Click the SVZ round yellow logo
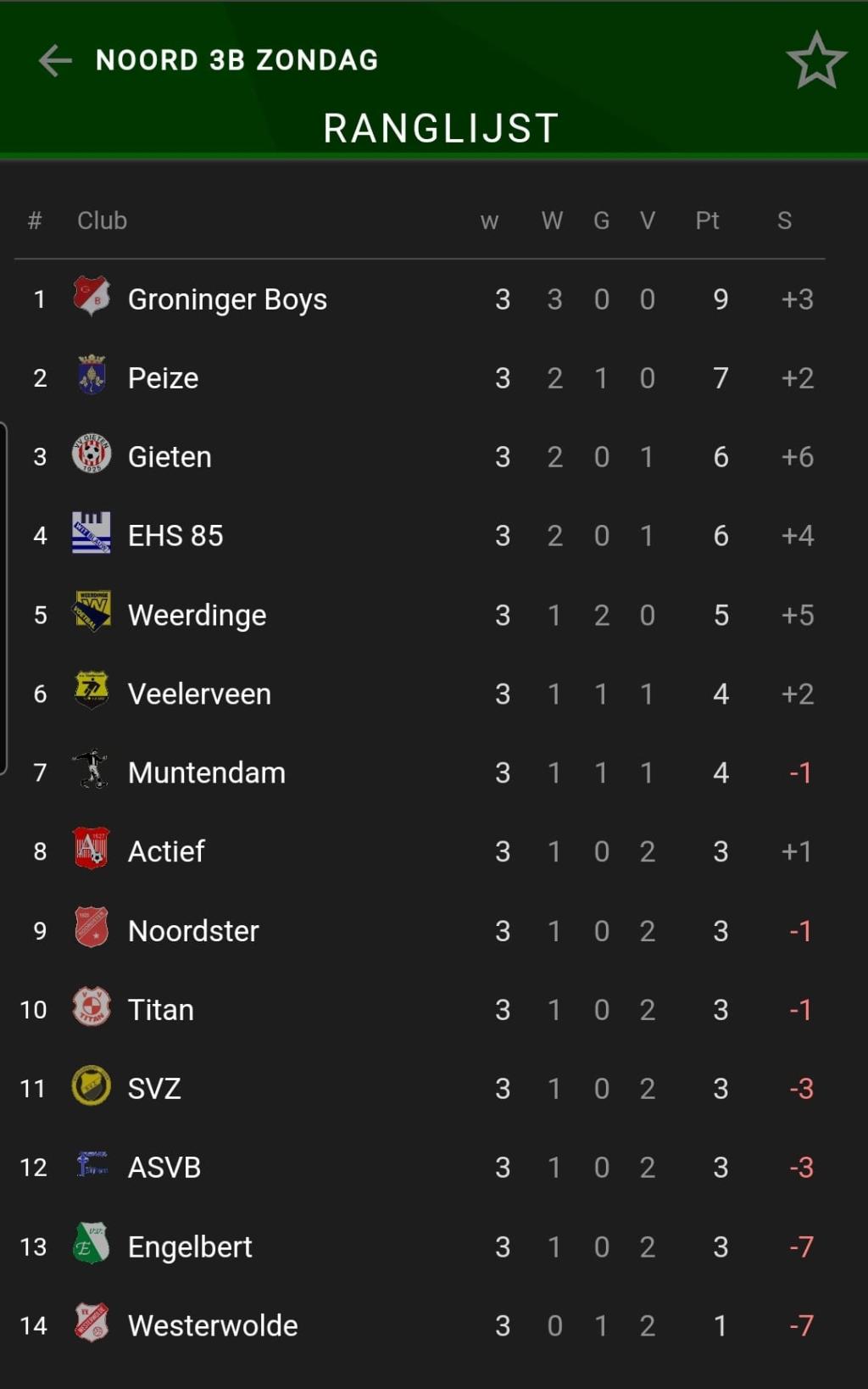Viewport: 868px width, 1389px height. (x=92, y=1086)
